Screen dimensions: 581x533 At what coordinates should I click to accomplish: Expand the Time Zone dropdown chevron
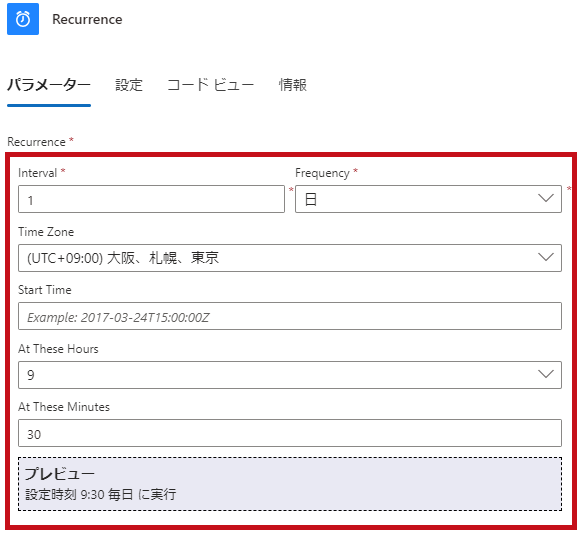click(x=545, y=257)
